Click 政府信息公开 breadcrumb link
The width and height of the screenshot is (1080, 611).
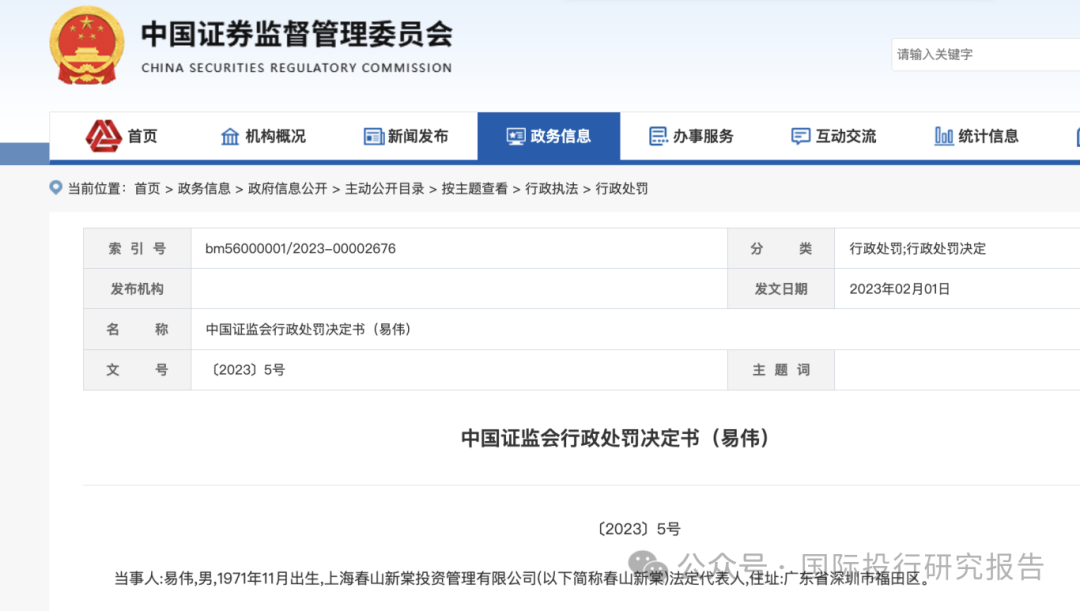pos(287,189)
